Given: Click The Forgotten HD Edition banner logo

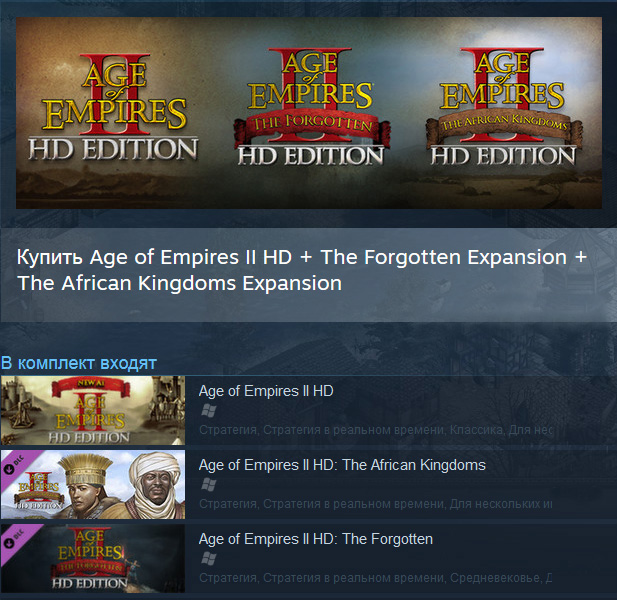Looking at the screenshot, I should pyautogui.click(x=311, y=106).
